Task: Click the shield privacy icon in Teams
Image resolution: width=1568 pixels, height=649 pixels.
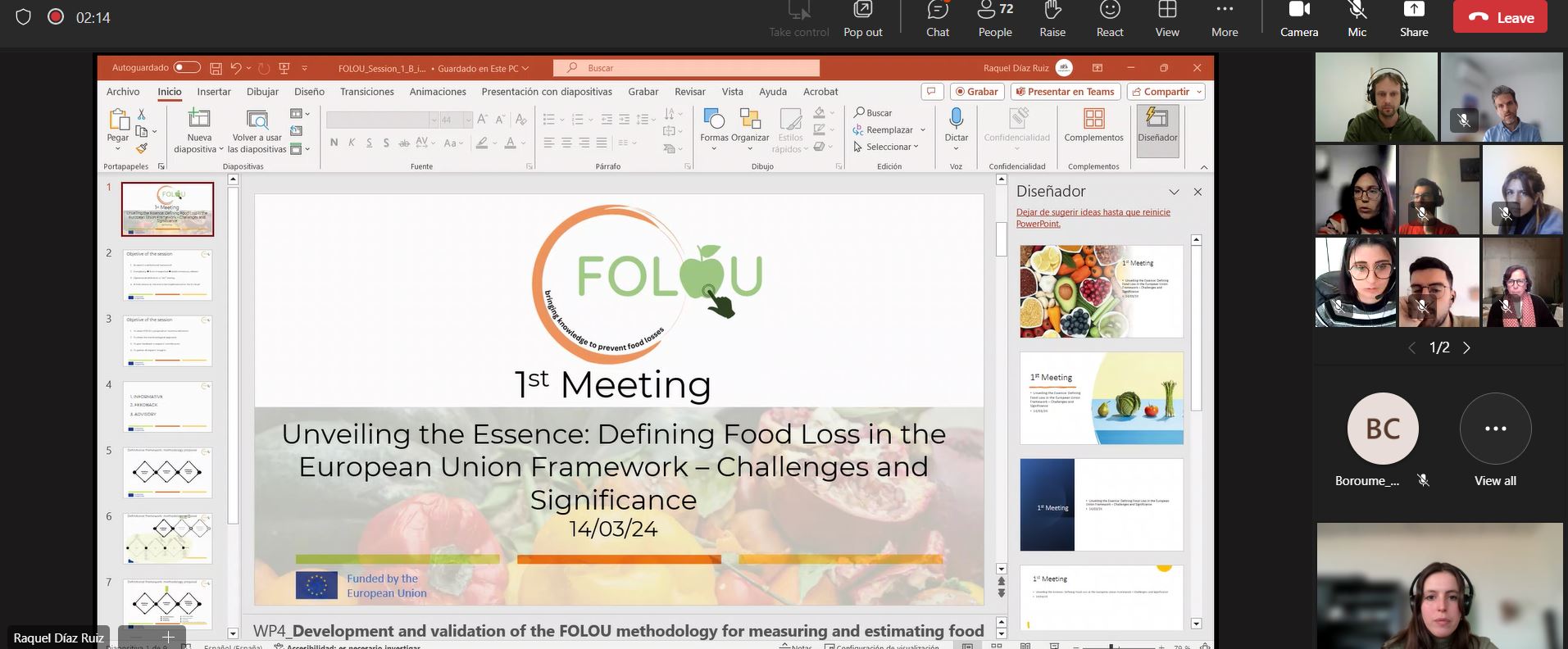Action: 23,17
